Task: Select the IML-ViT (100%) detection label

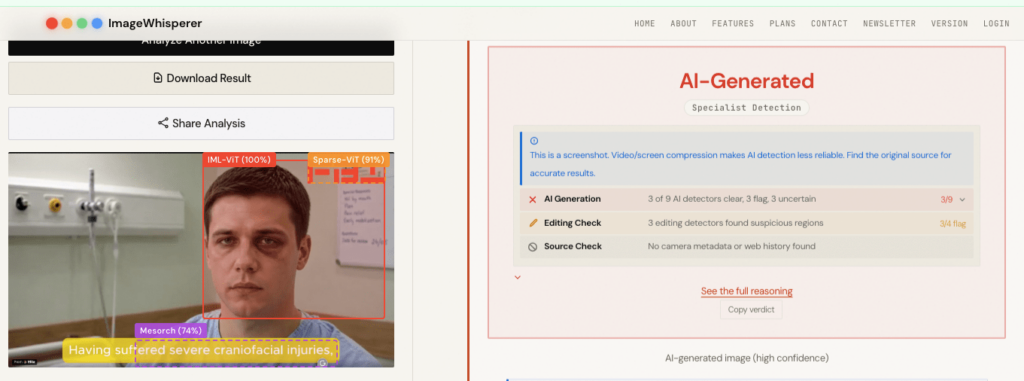Action: click(x=239, y=160)
